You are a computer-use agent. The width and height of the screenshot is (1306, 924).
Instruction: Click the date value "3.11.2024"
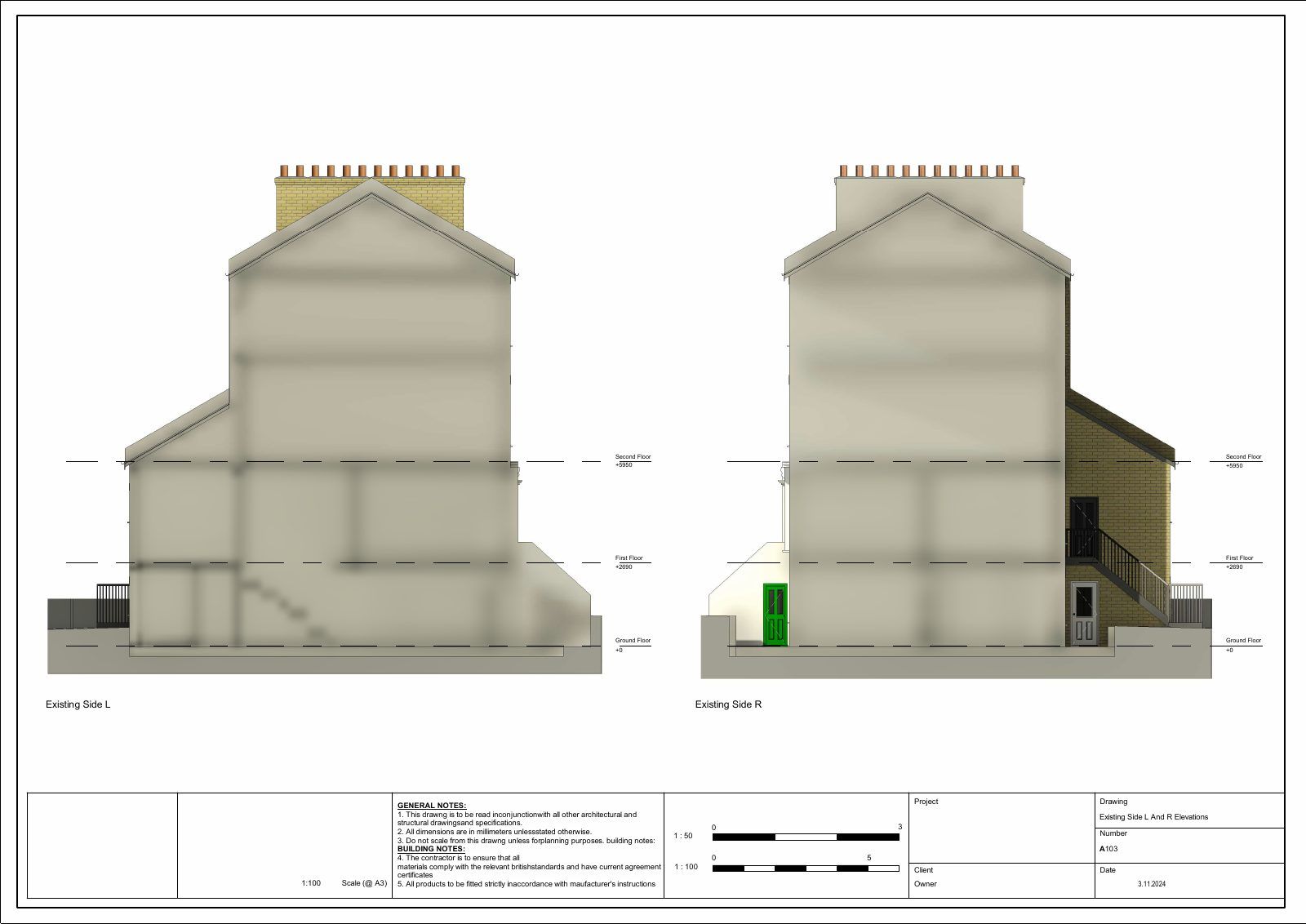1152,884
